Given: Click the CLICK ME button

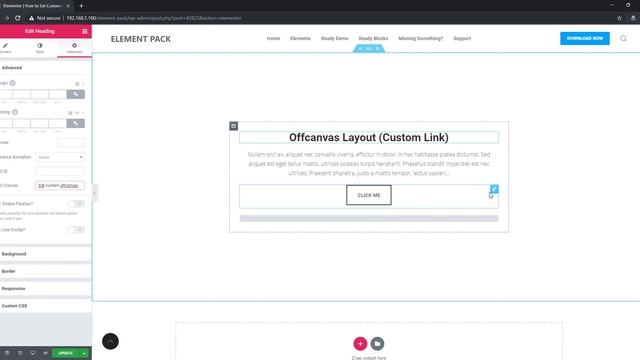Looking at the screenshot, I should pos(369,195).
